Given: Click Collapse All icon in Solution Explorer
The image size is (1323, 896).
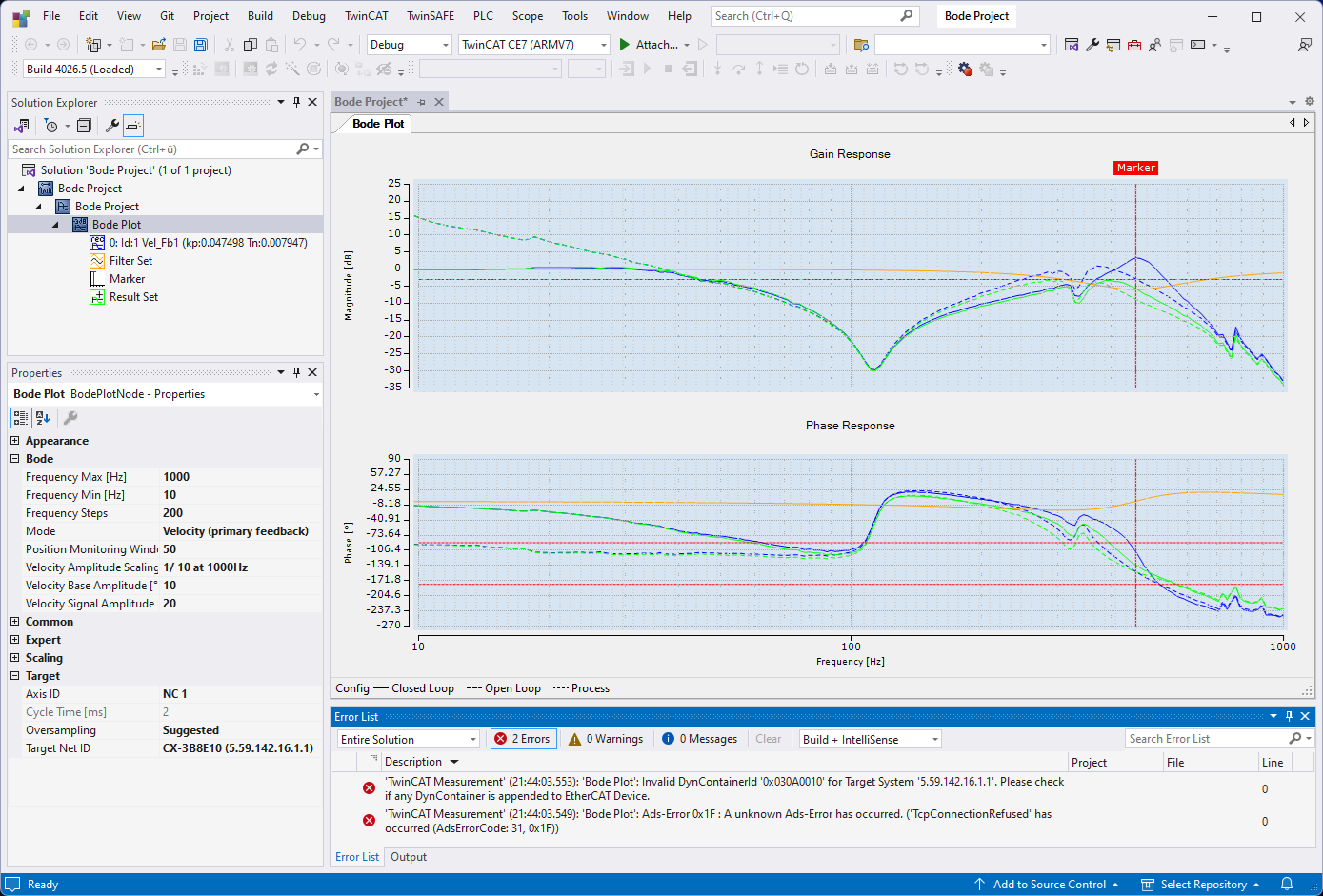Looking at the screenshot, I should coord(84,126).
